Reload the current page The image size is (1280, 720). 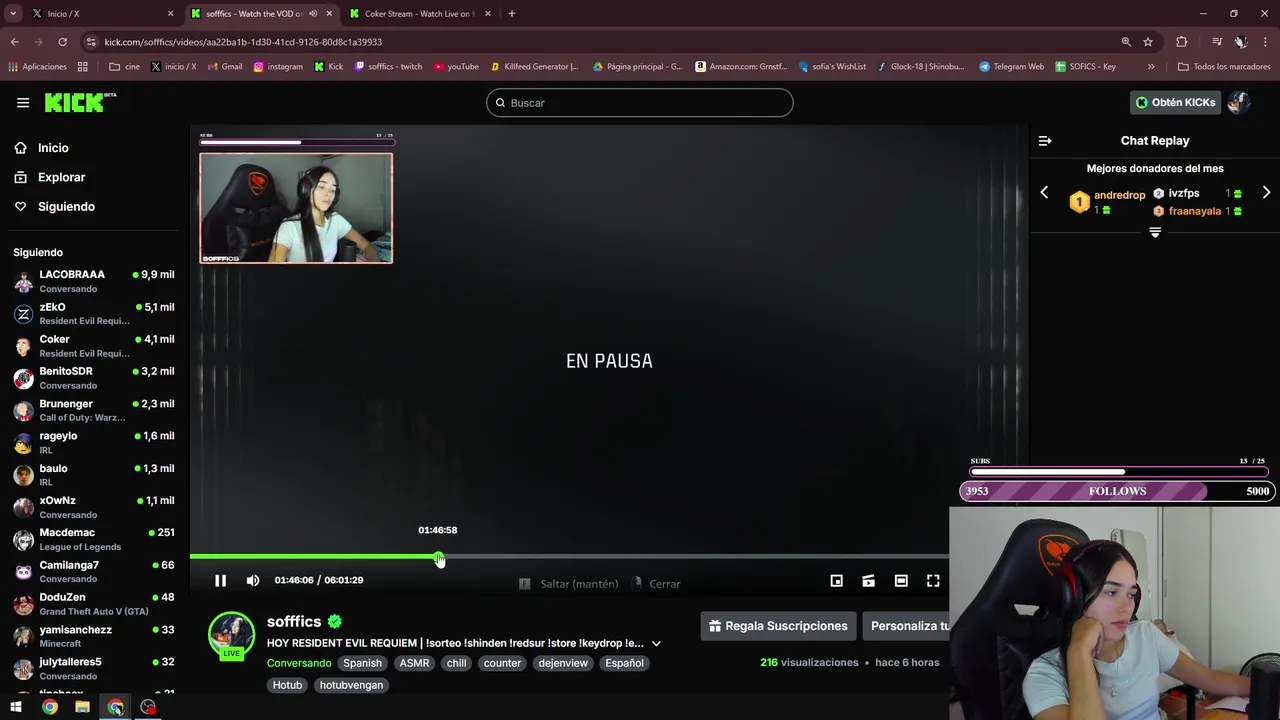pyautogui.click(x=62, y=42)
